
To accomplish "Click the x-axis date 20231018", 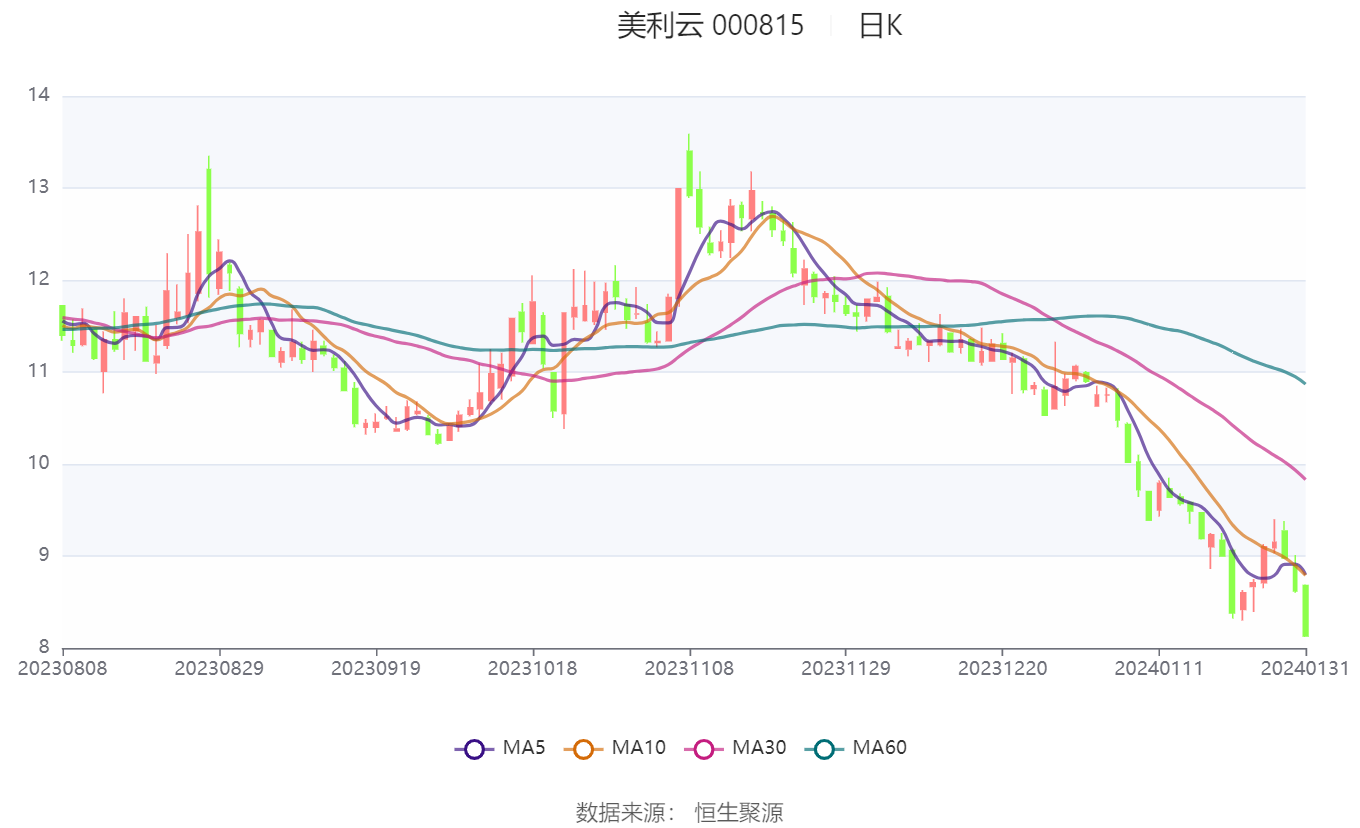I will pos(532,668).
